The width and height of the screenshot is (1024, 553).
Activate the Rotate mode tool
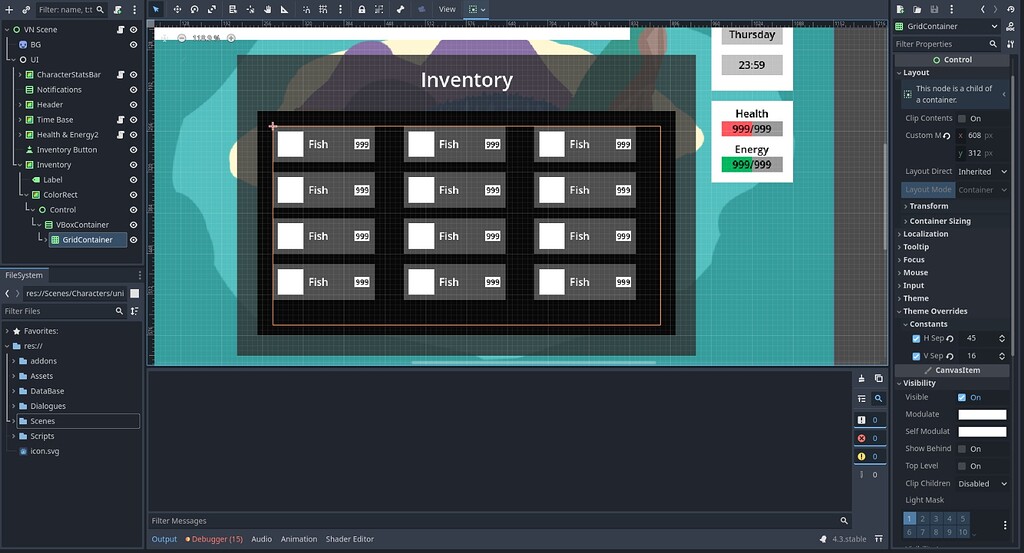[x=195, y=9]
